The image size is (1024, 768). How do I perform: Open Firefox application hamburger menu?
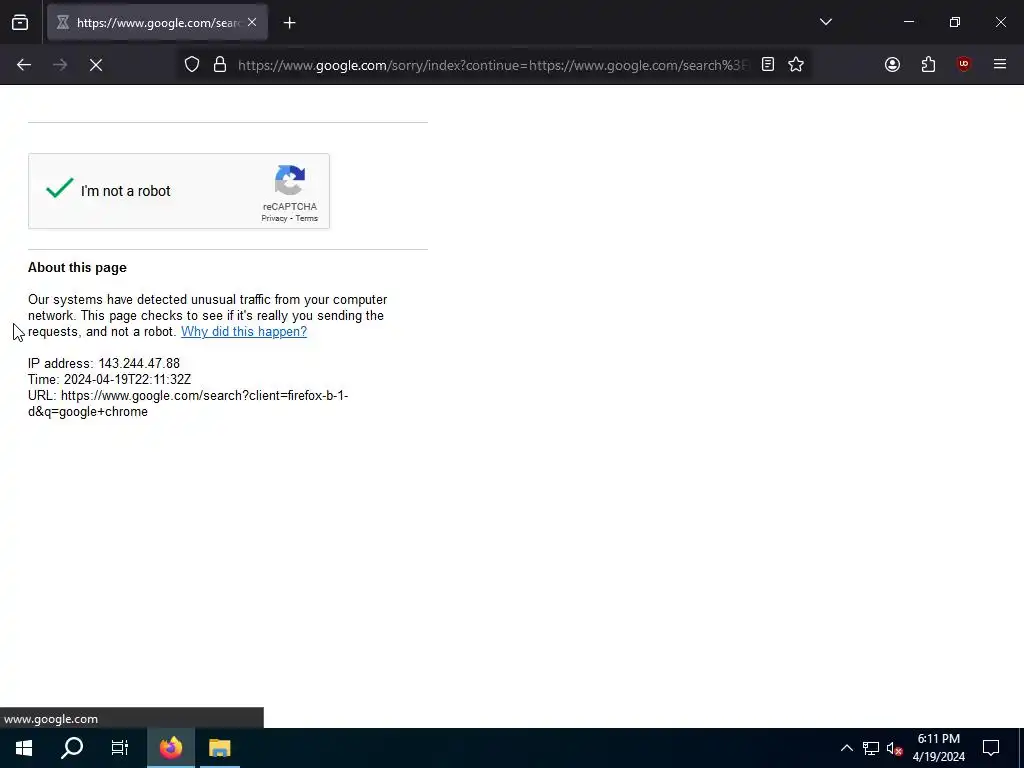click(1000, 64)
